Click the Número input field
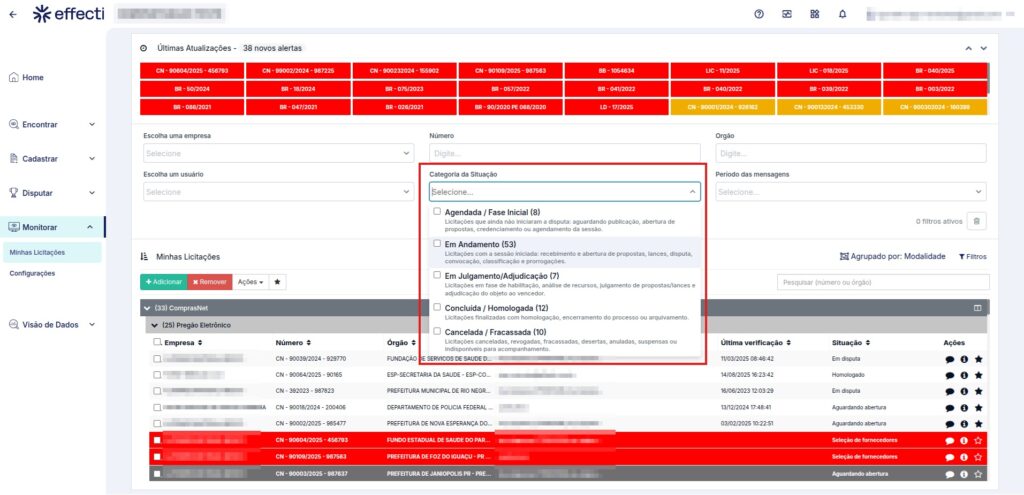The height and width of the screenshot is (495, 1024). tap(565, 153)
